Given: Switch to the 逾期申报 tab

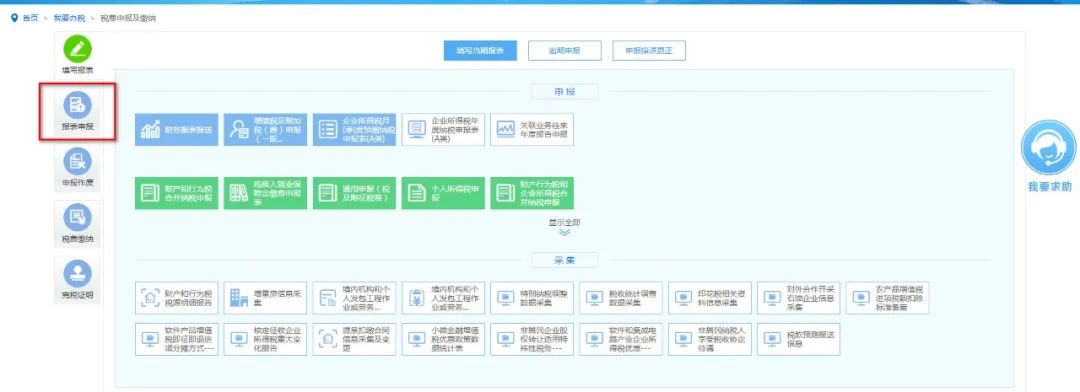Looking at the screenshot, I should 565,51.
